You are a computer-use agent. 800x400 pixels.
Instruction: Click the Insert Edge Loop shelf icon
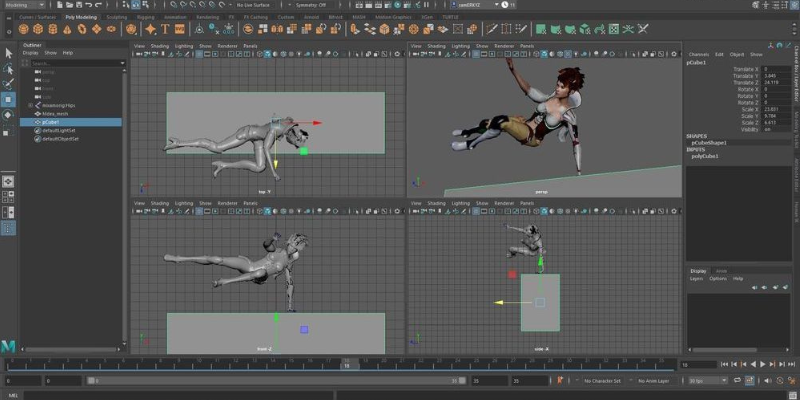coord(506,29)
